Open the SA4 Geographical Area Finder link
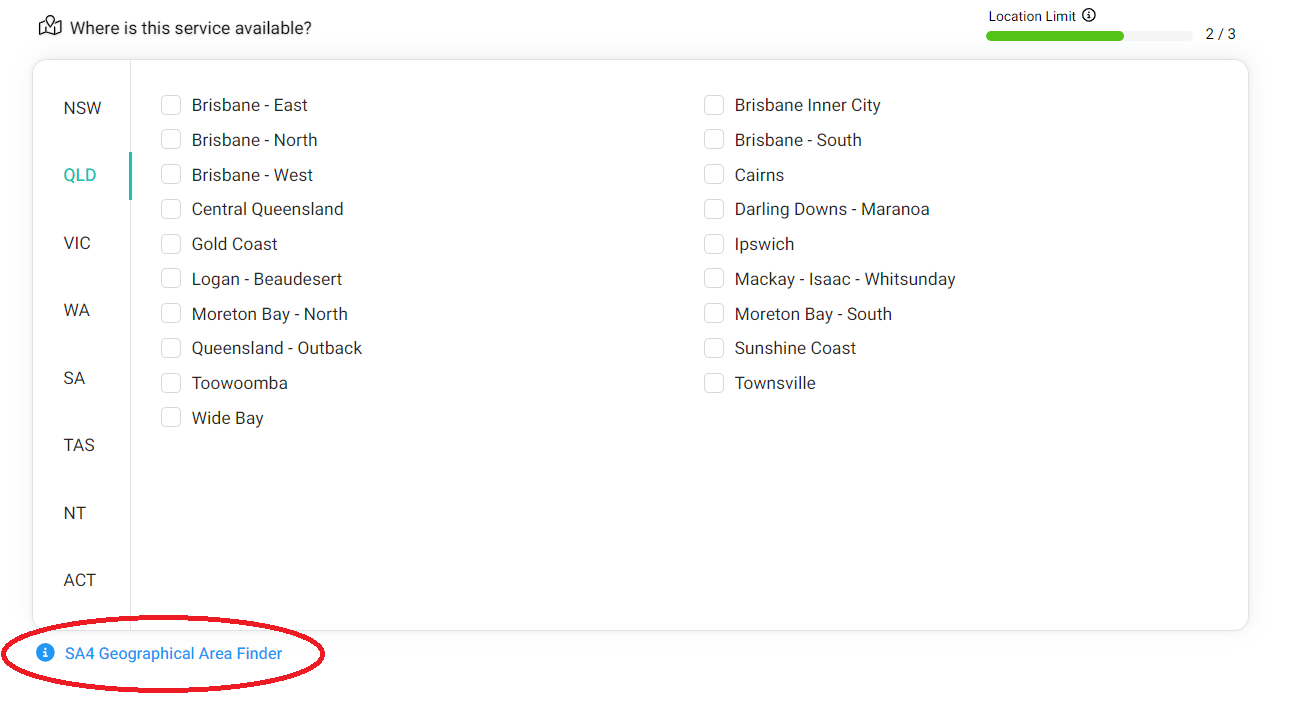 point(173,654)
